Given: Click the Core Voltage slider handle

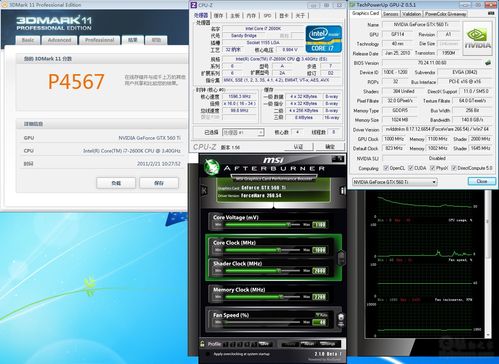Looking at the screenshot, I should pyautogui.click(x=289, y=225).
